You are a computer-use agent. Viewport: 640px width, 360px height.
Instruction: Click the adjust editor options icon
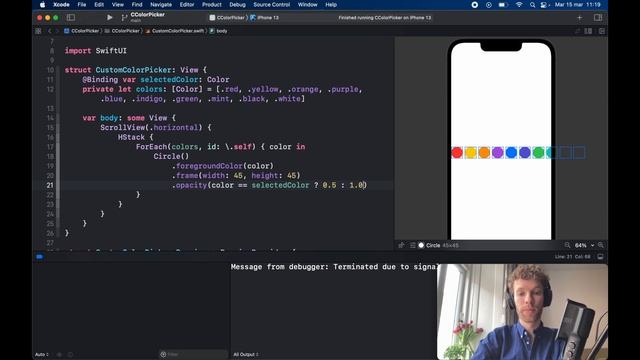pyautogui.click(x=588, y=31)
